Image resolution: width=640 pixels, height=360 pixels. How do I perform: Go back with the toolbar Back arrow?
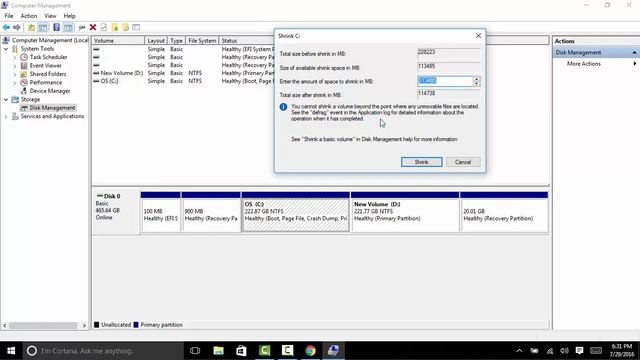[6, 27]
